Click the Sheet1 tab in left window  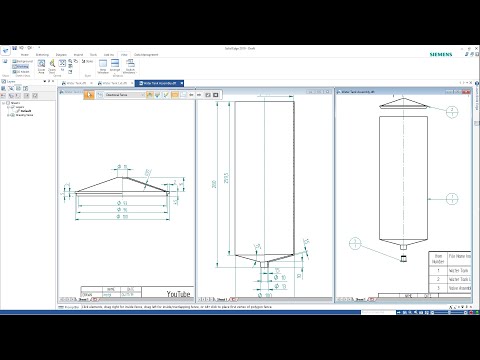coord(83,299)
